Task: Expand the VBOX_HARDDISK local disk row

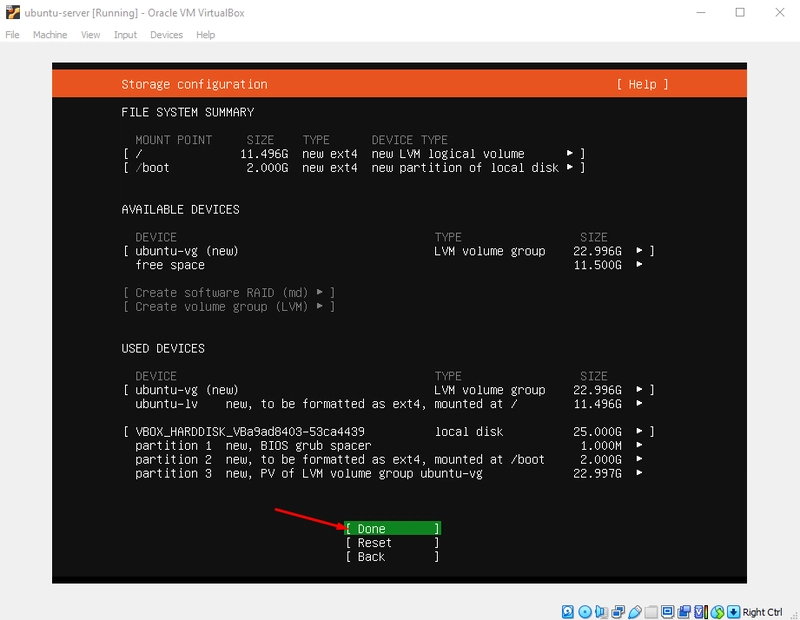Action: point(389,432)
